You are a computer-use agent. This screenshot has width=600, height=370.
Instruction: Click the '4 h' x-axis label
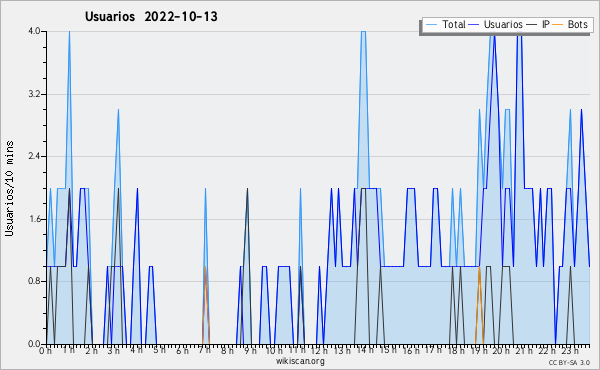point(137,350)
